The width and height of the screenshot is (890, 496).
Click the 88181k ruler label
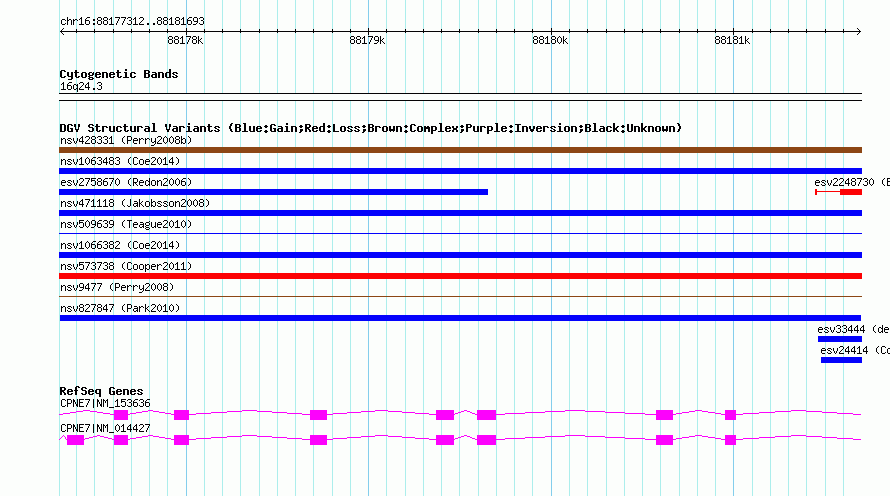coord(732,40)
